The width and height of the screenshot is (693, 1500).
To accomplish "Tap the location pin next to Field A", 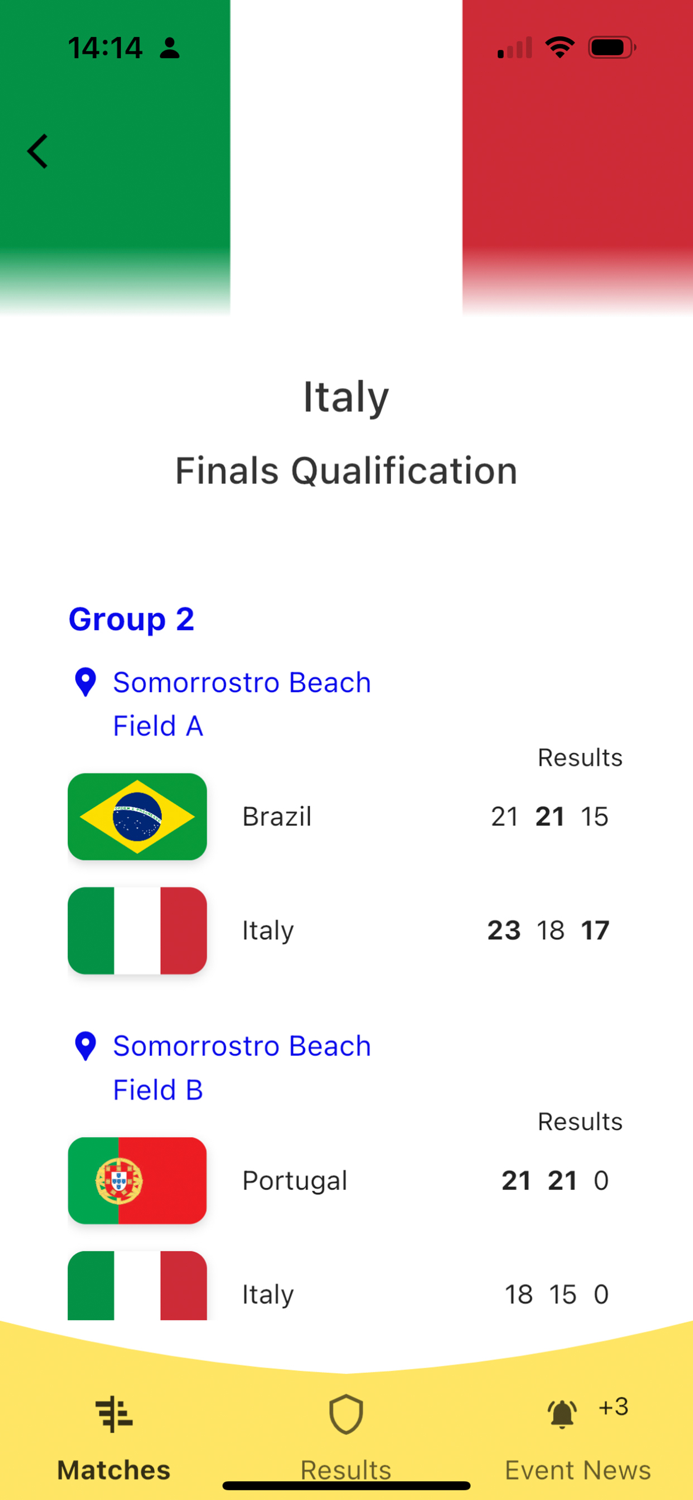I will click(85, 682).
